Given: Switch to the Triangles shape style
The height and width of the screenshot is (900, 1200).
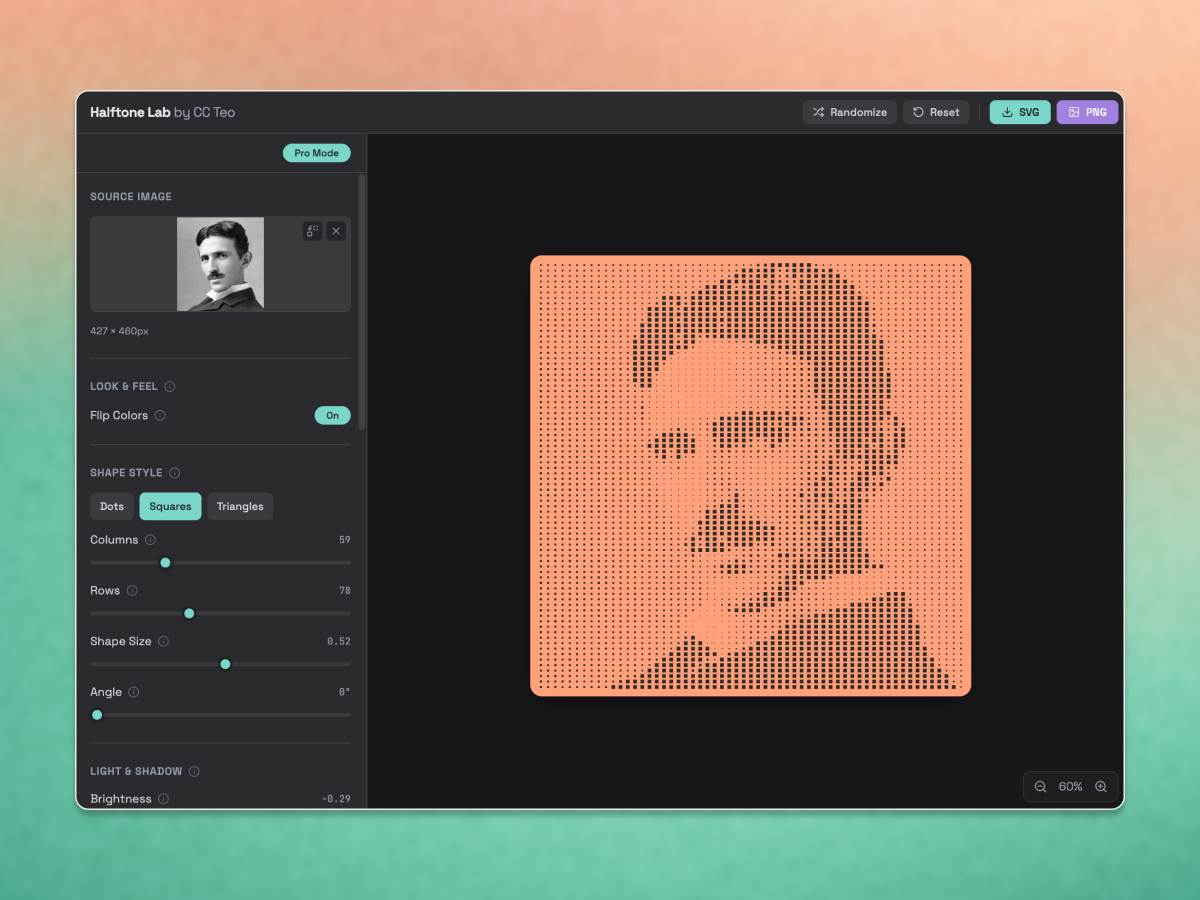Looking at the screenshot, I should click(x=240, y=506).
